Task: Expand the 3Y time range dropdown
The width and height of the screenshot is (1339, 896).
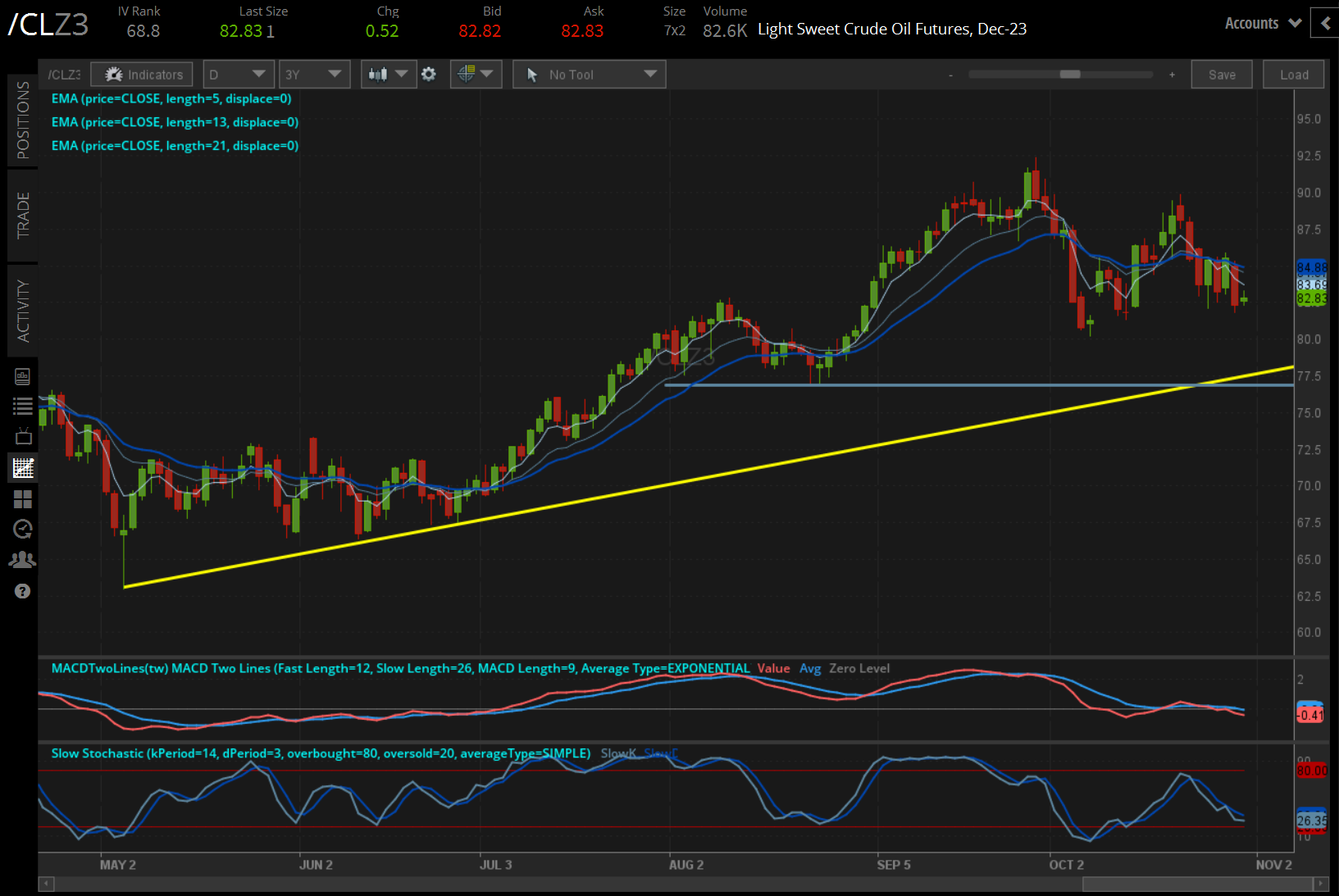Action: (x=314, y=74)
